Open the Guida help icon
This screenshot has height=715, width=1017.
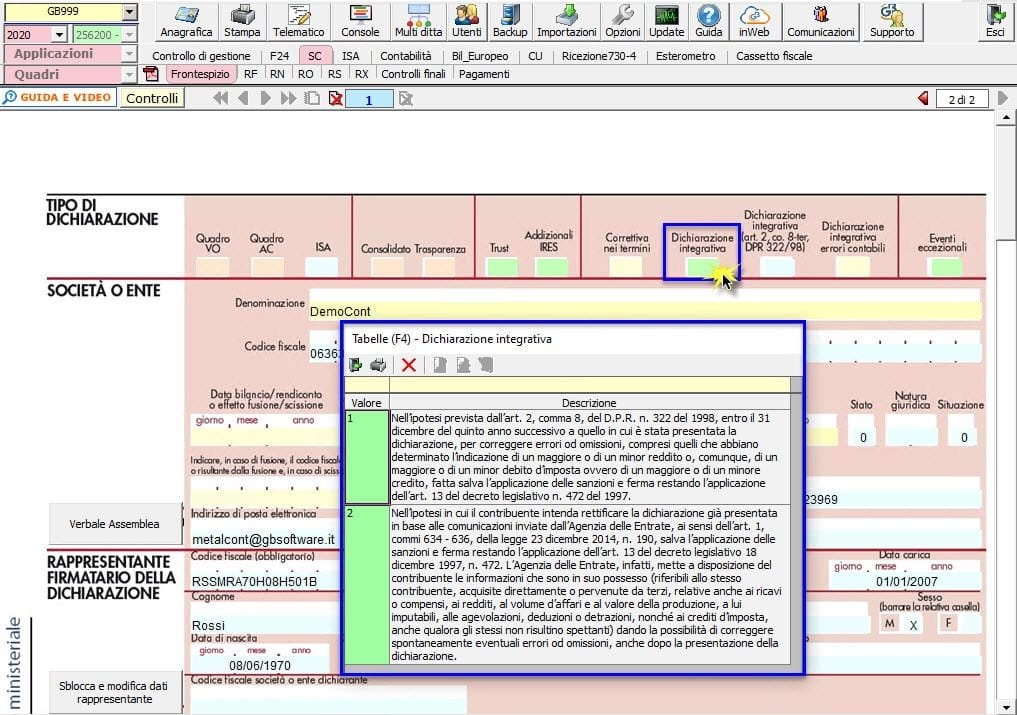pos(708,21)
